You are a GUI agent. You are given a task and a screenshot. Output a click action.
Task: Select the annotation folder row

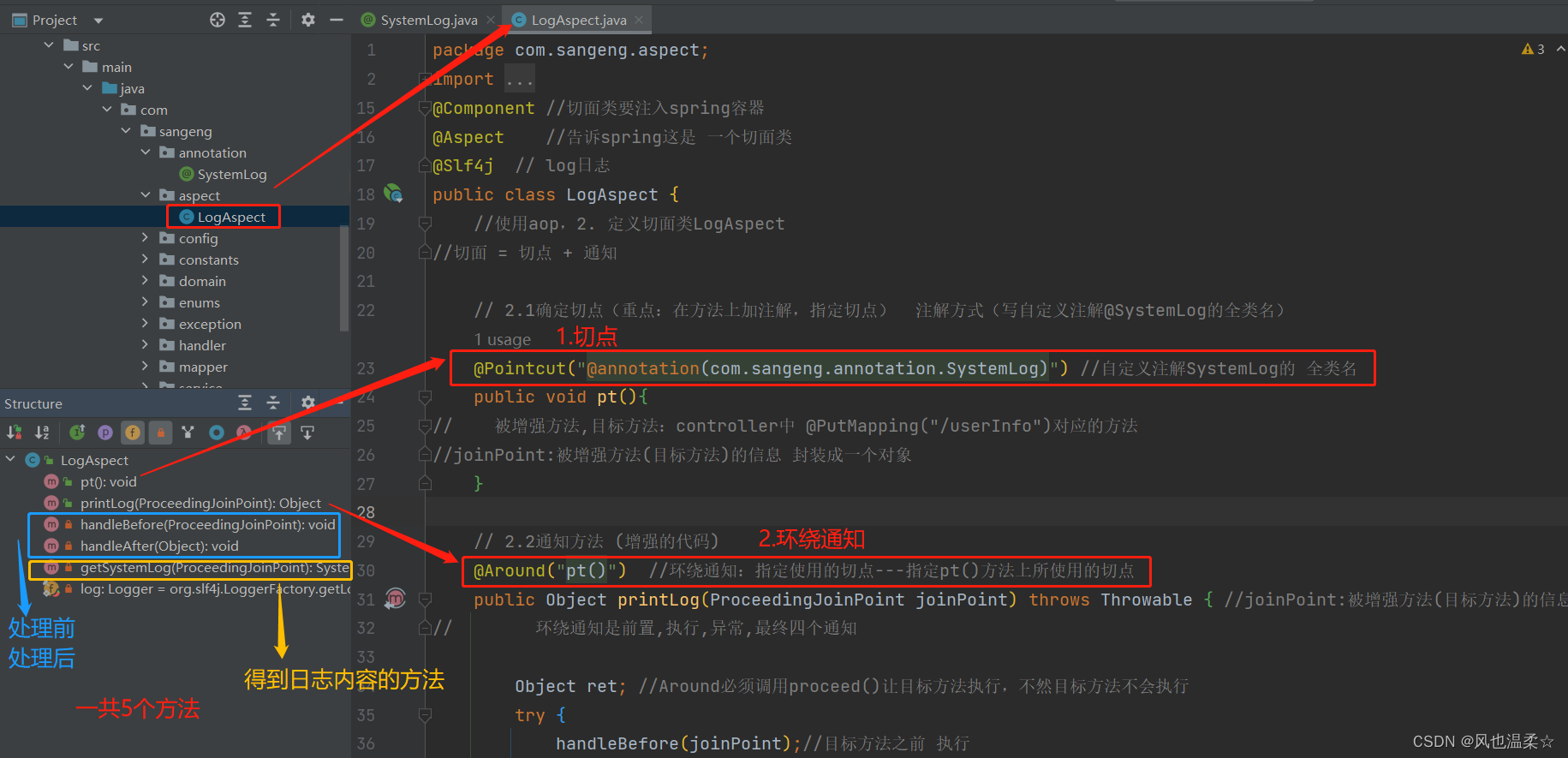pyautogui.click(x=175, y=152)
